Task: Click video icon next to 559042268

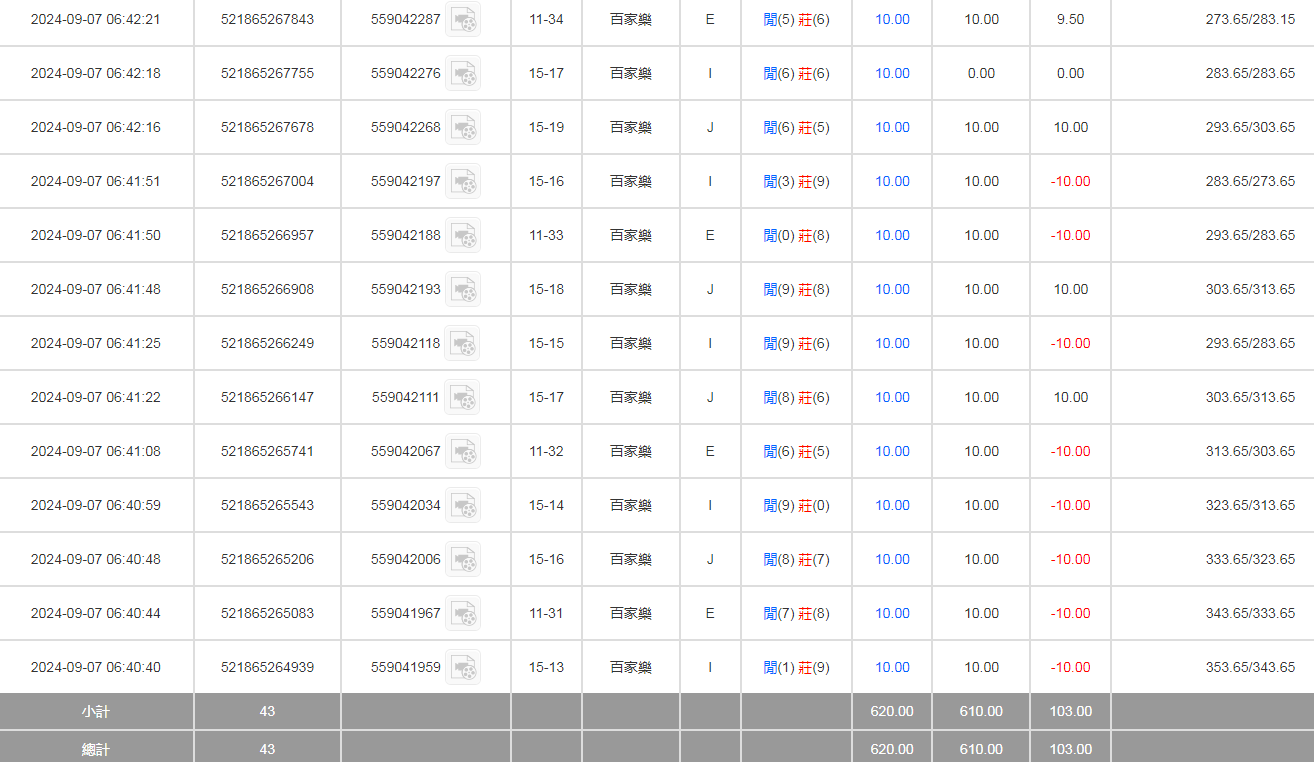Action: point(462,128)
